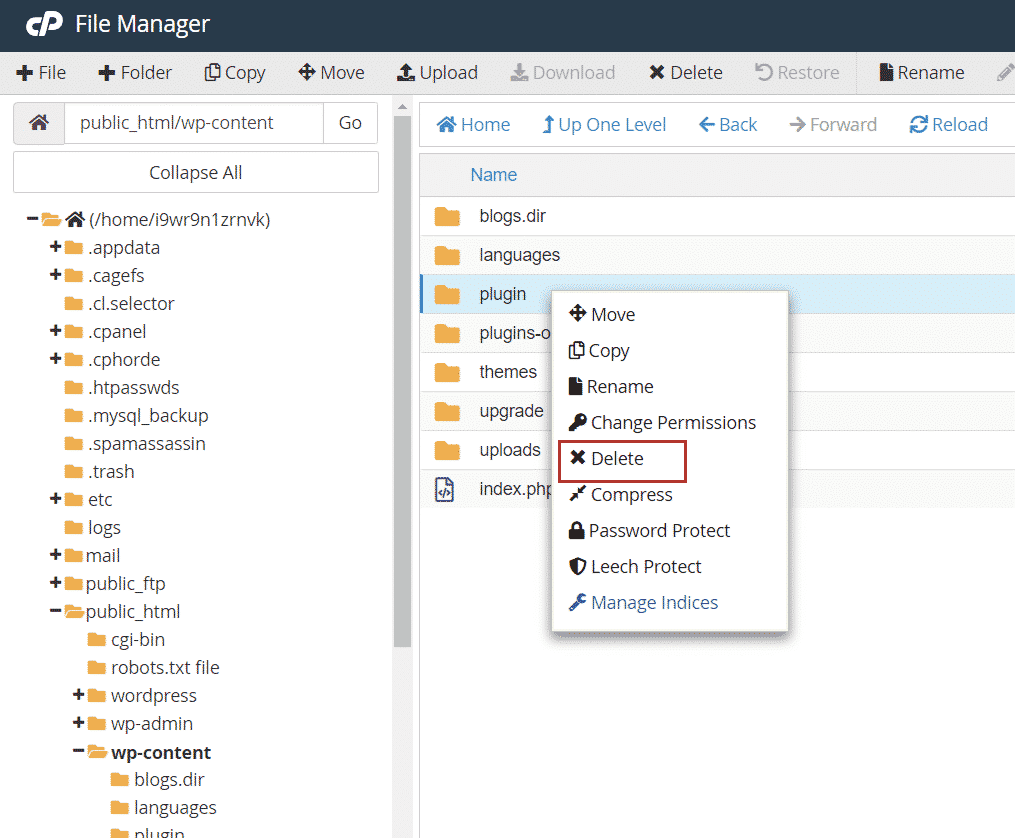Expand the .cpanel tree folder
The image size is (1015, 838).
coord(56,331)
